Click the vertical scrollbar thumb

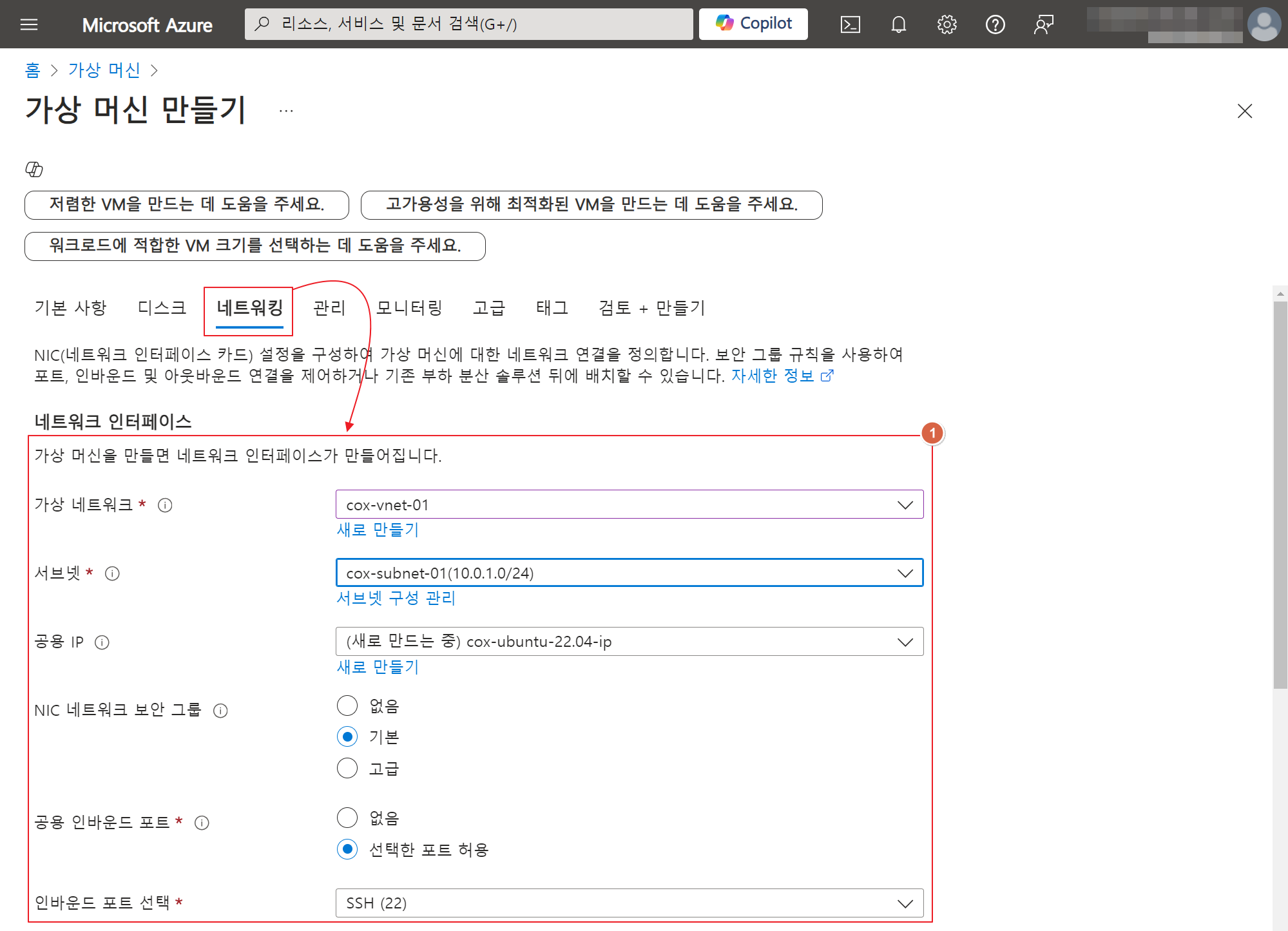(x=1280, y=496)
